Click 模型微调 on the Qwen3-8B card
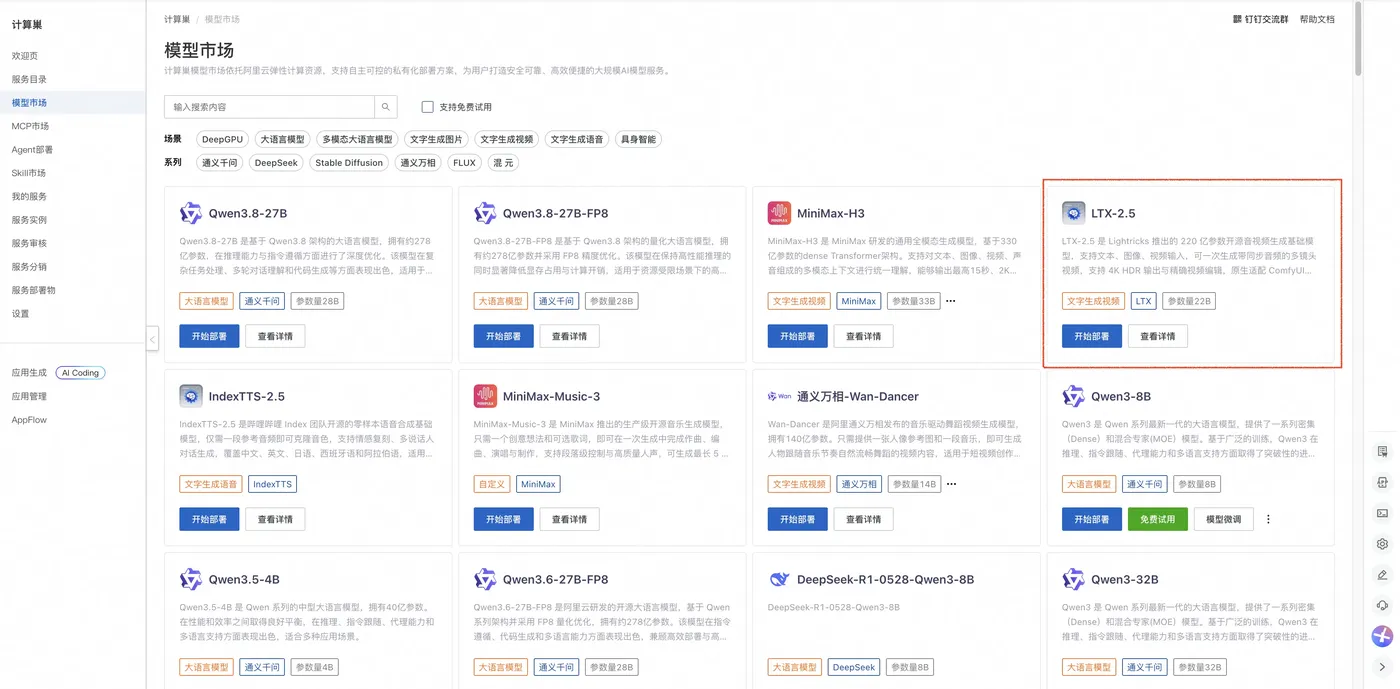 (1224, 520)
